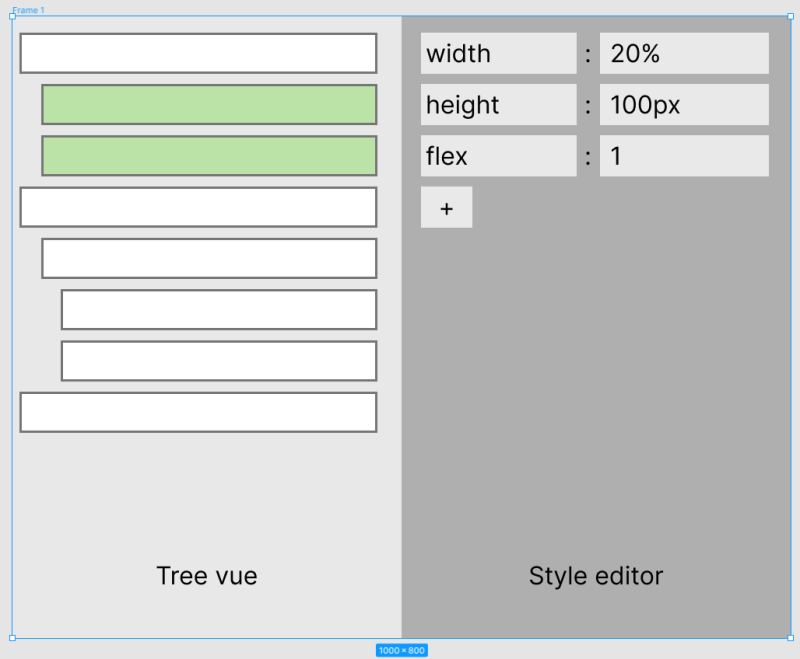Edit the flex value of 1
The image size is (800, 659).
click(684, 156)
